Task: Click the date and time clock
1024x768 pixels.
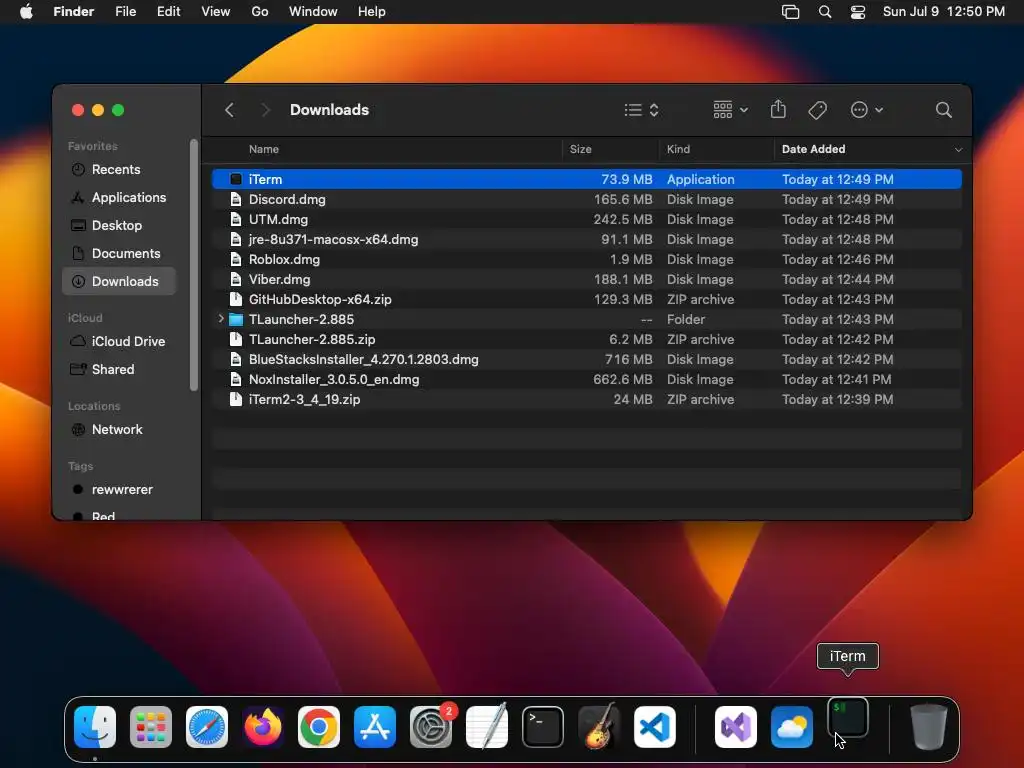Action: coord(944,12)
